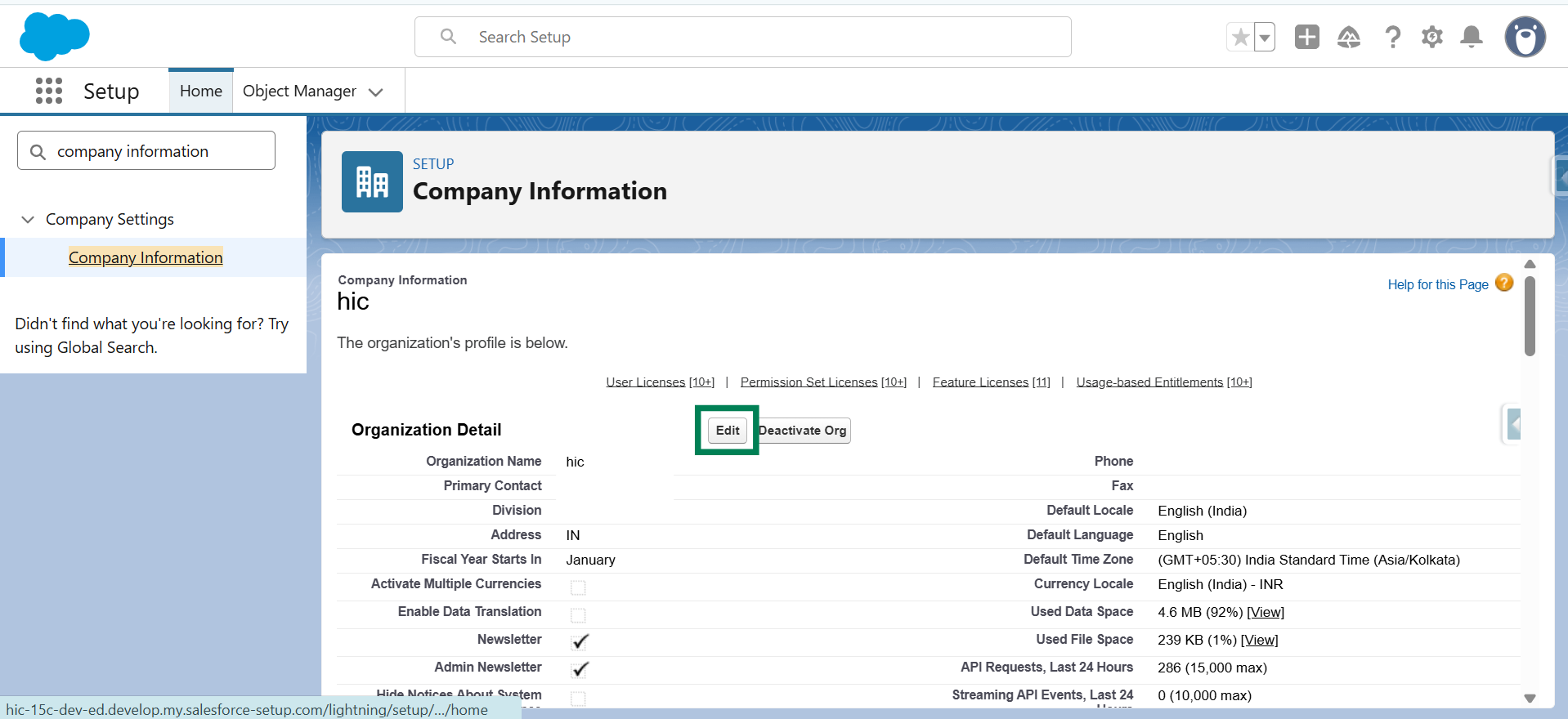The height and width of the screenshot is (719, 1568).
Task: Expand the Object Manager tab dropdown
Action: [x=376, y=92]
